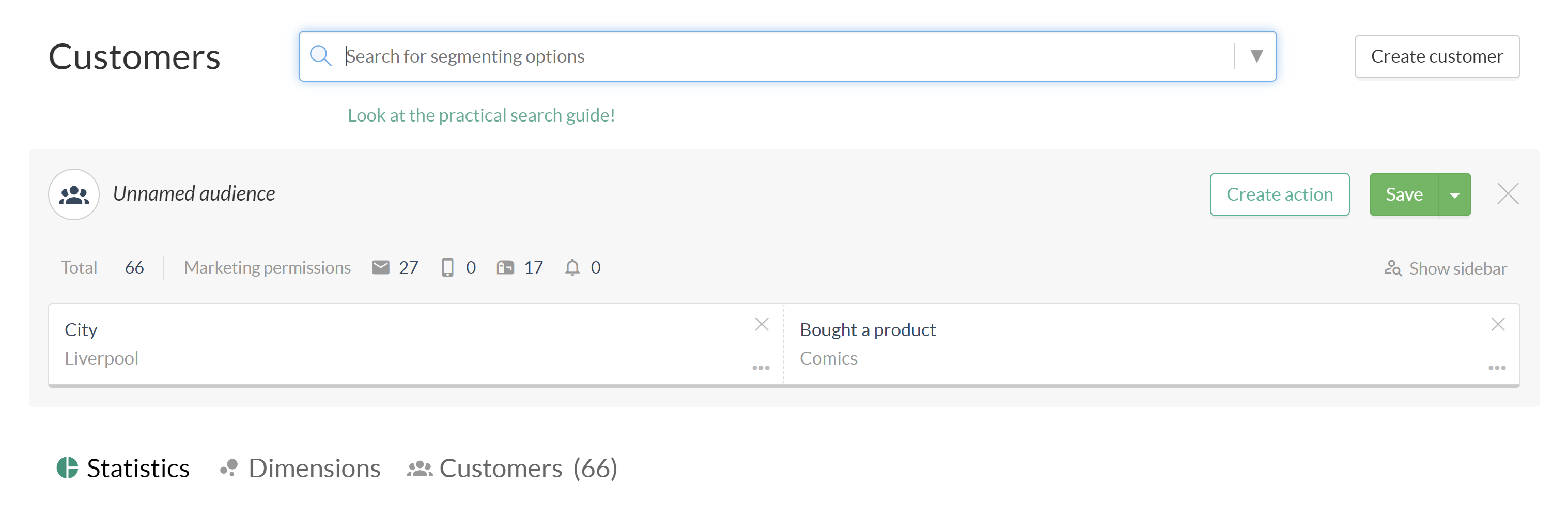Switch to the Dimensions tab
The height and width of the screenshot is (513, 1568).
click(301, 469)
